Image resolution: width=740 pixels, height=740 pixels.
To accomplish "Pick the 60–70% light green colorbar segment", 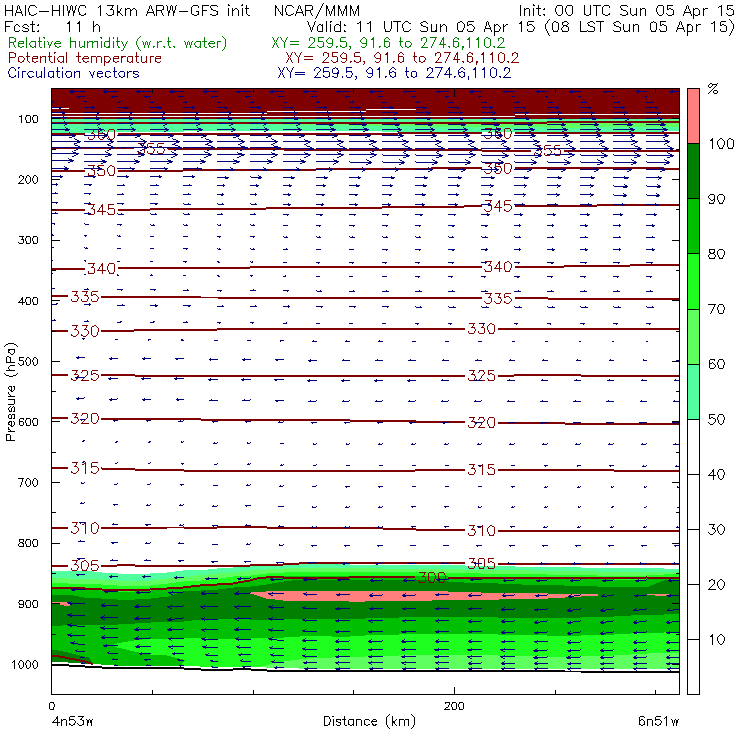I will [x=693, y=336].
